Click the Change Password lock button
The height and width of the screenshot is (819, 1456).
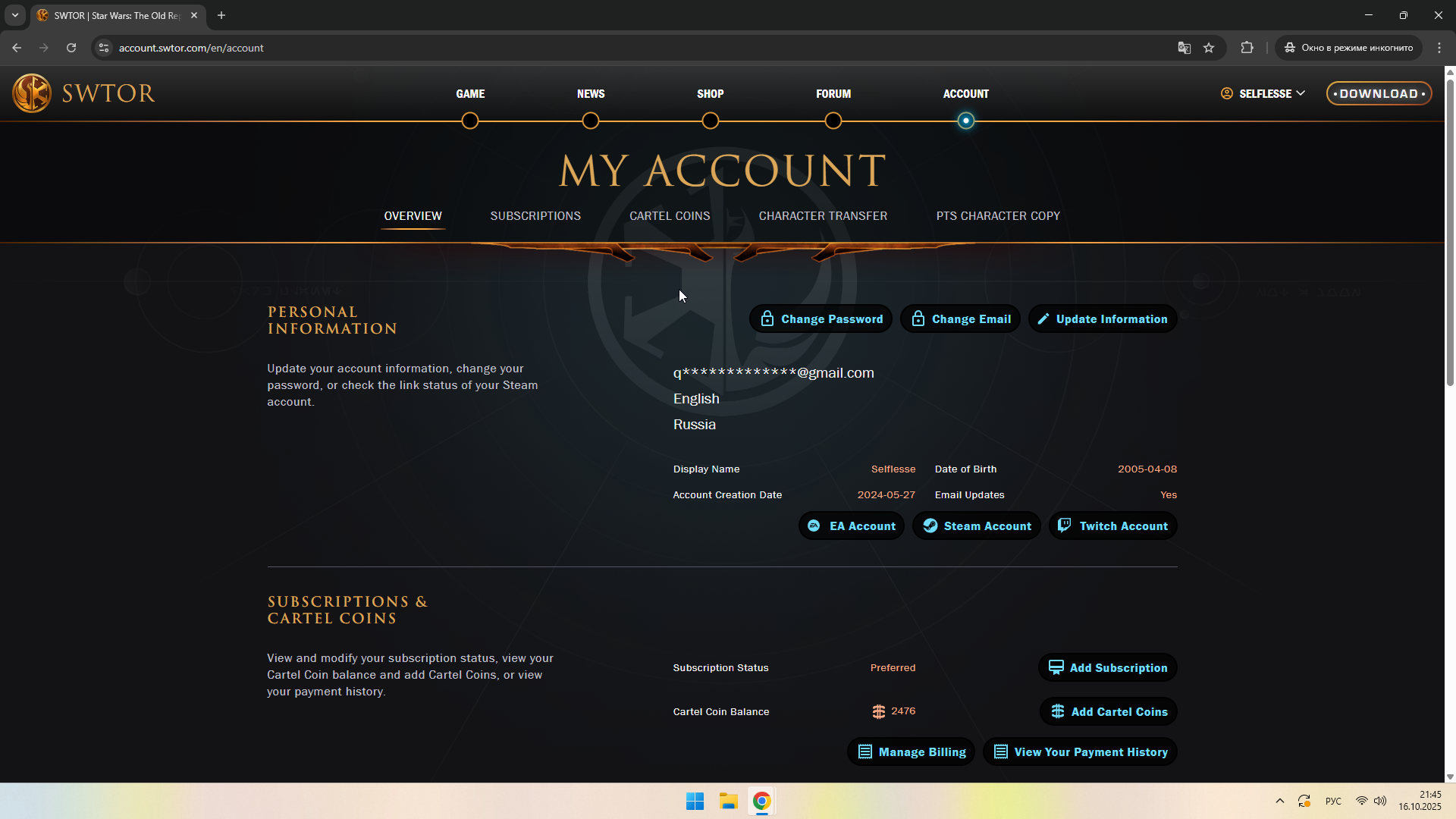821,318
